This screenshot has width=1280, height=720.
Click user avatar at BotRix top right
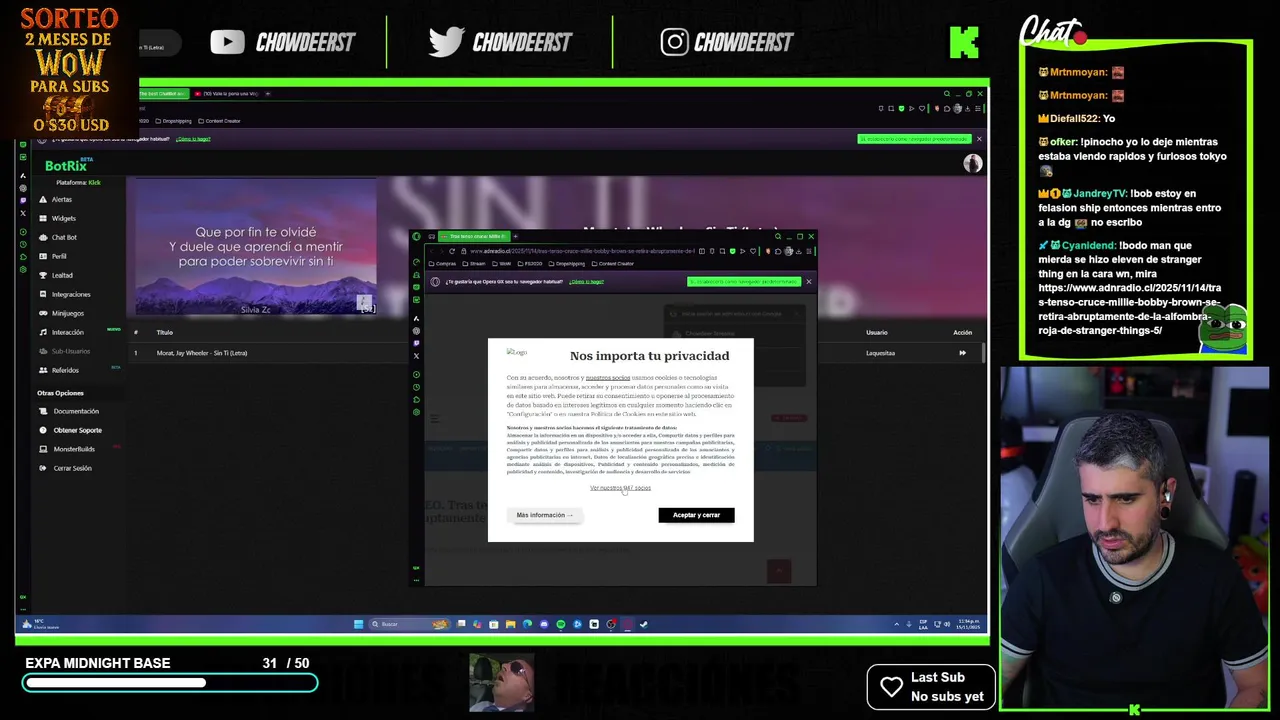973,164
